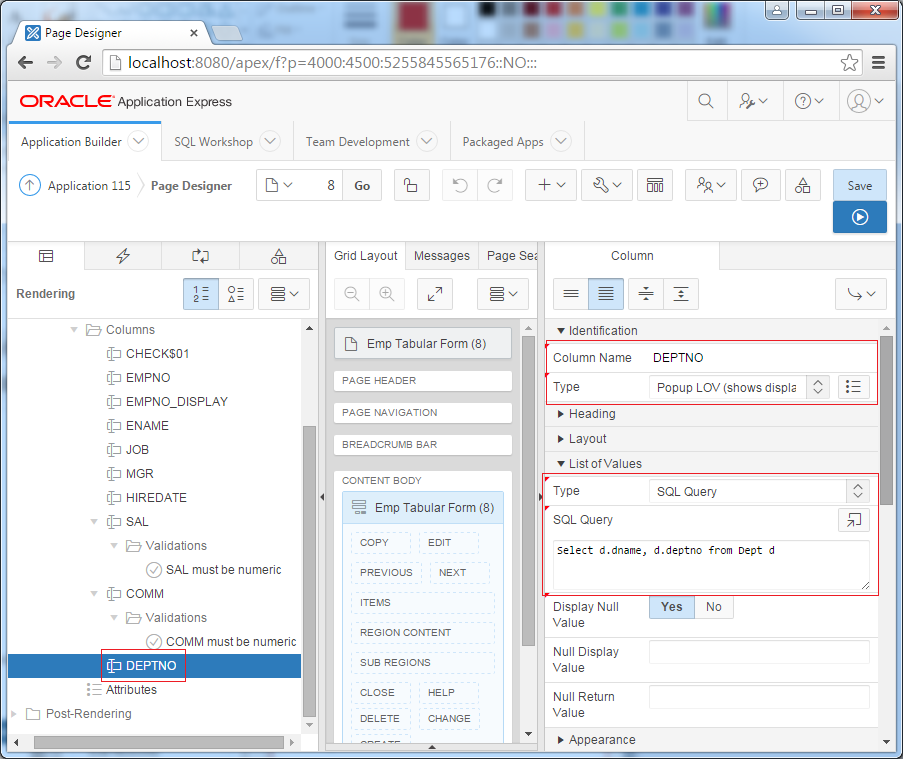Expand the Layout section
This screenshot has width=903, height=759.
pyautogui.click(x=560, y=439)
